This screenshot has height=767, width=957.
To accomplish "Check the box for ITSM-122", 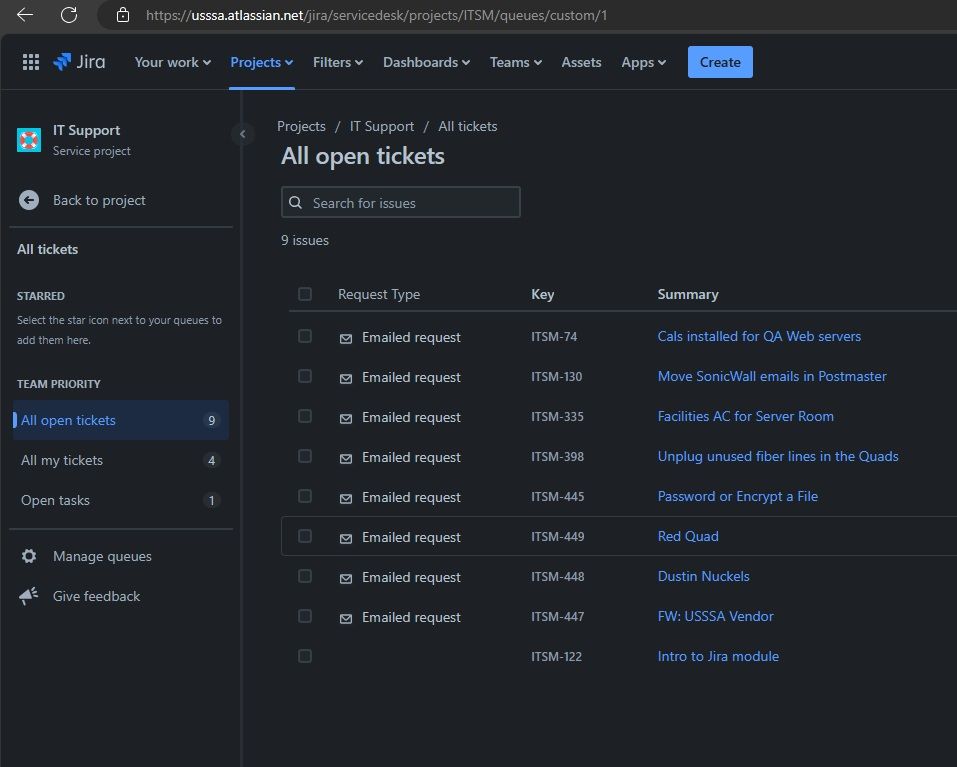I will tap(305, 656).
